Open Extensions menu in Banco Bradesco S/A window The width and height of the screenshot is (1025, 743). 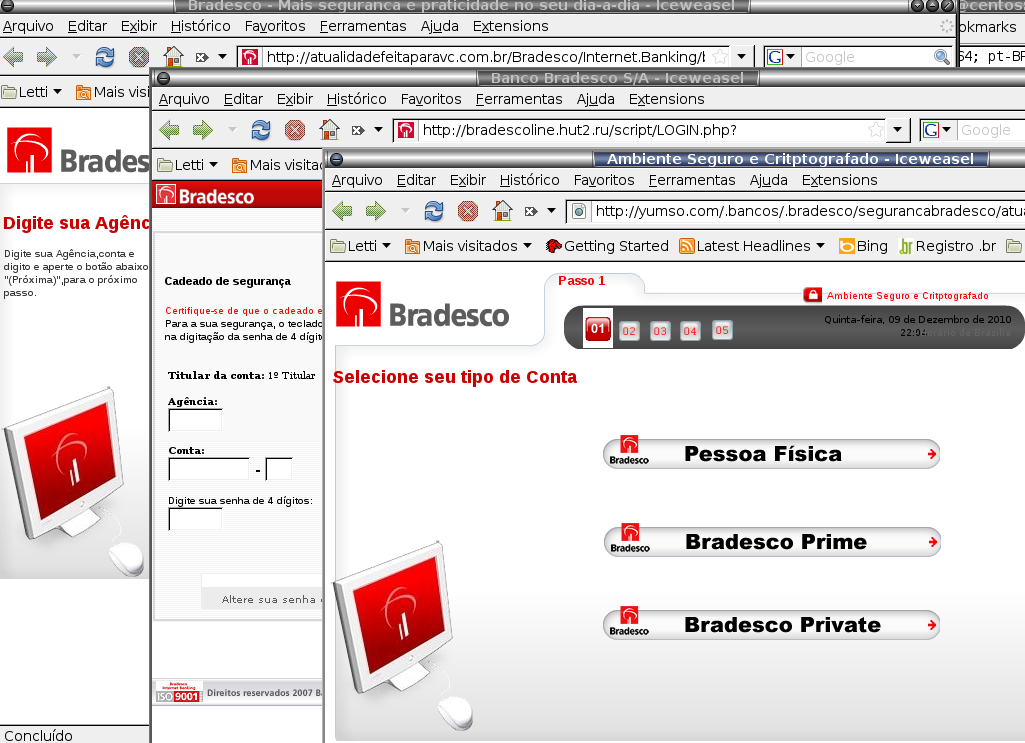[x=666, y=99]
